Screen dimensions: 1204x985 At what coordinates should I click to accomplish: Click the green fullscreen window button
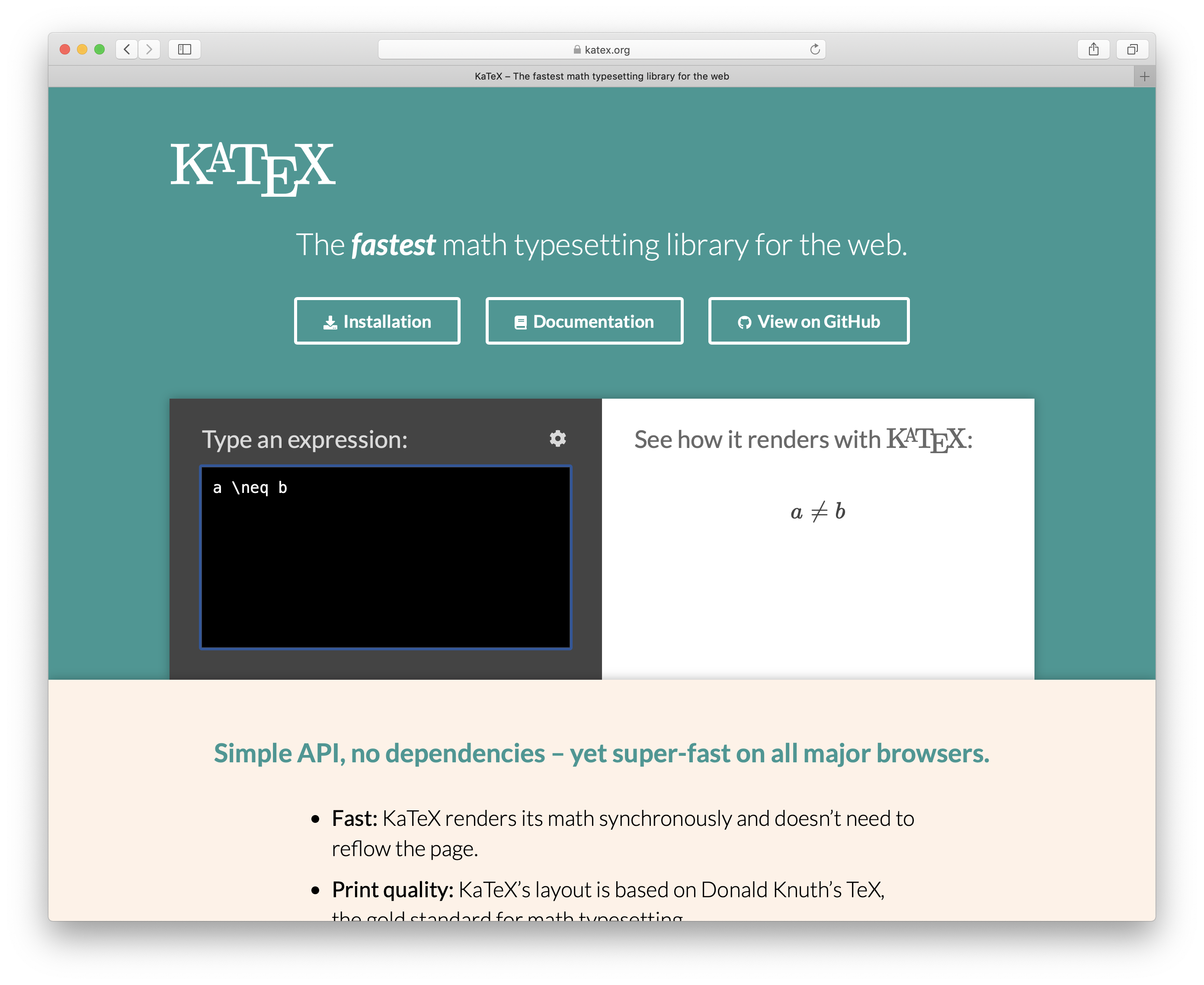100,49
